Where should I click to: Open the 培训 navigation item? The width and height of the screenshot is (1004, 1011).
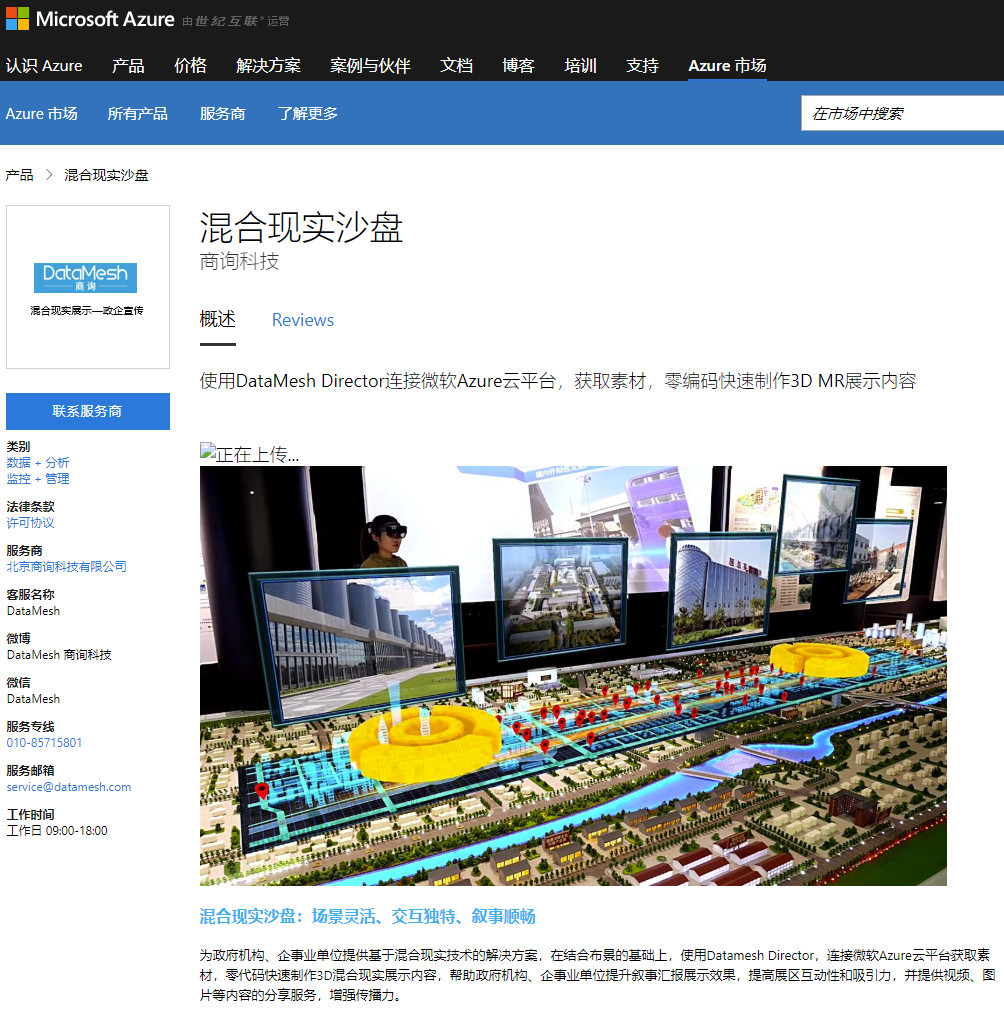[x=580, y=66]
